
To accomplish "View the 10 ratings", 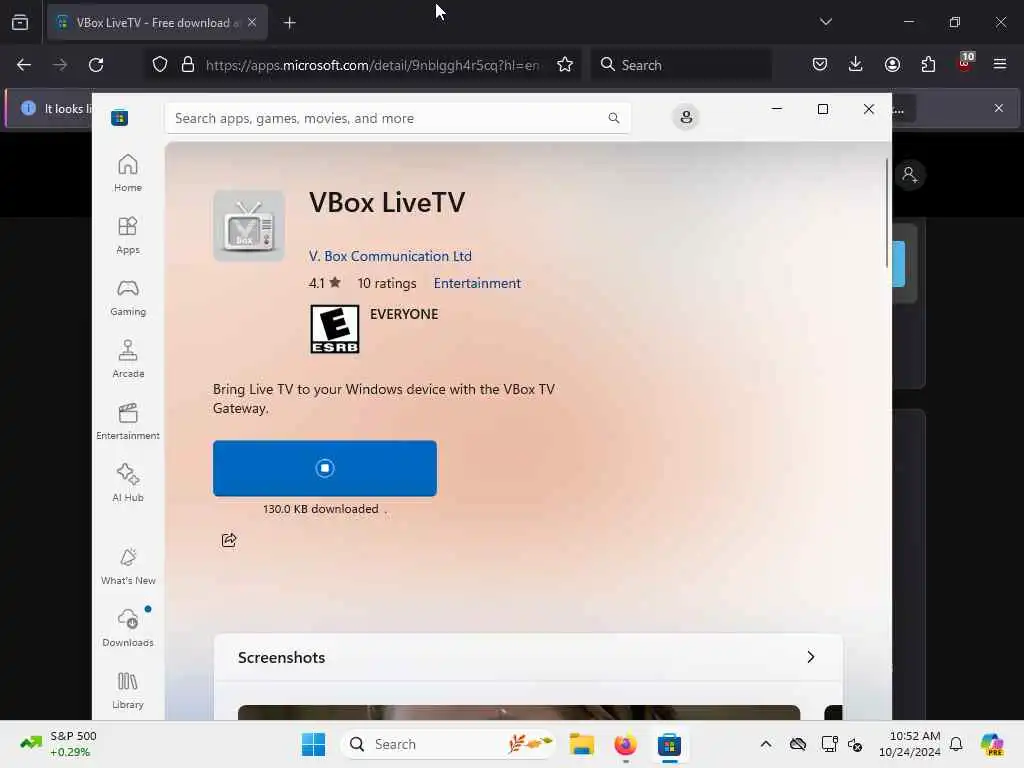I will (387, 283).
